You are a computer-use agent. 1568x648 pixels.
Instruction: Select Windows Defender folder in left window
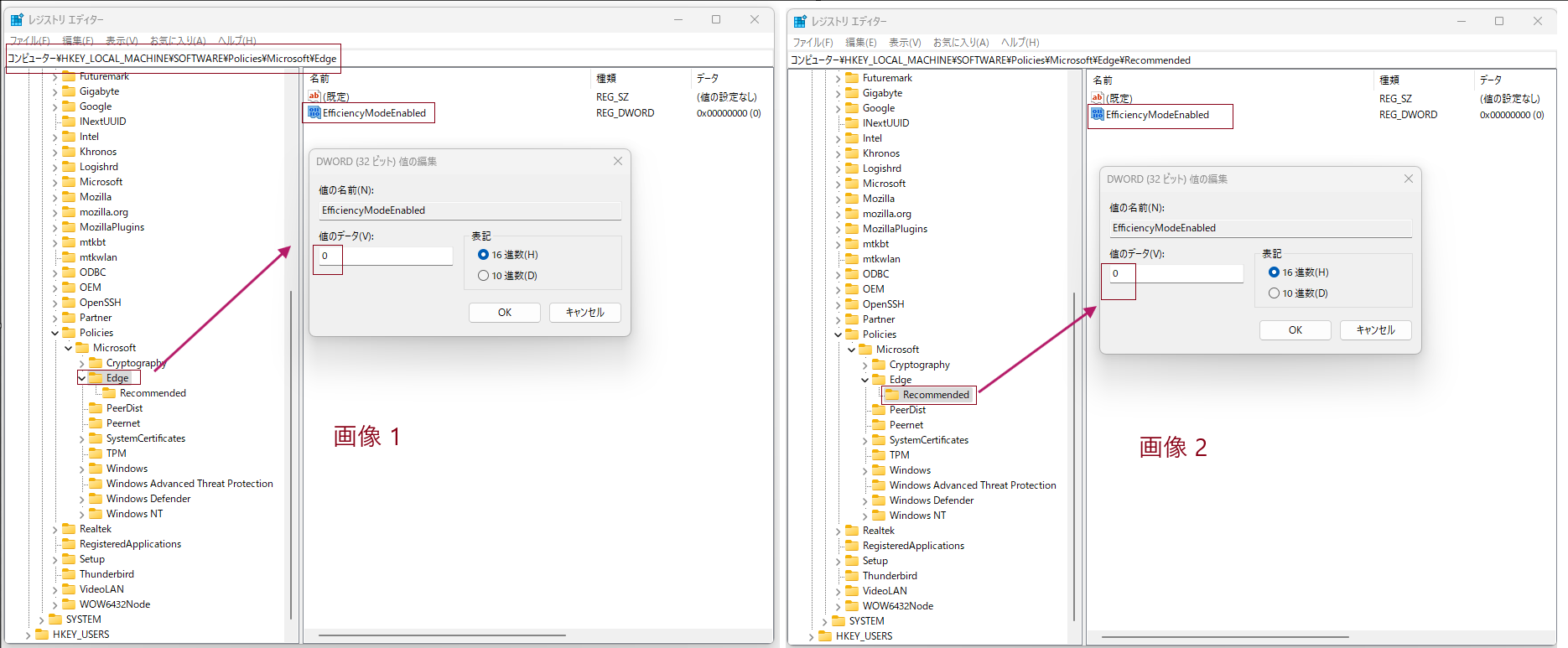[148, 499]
